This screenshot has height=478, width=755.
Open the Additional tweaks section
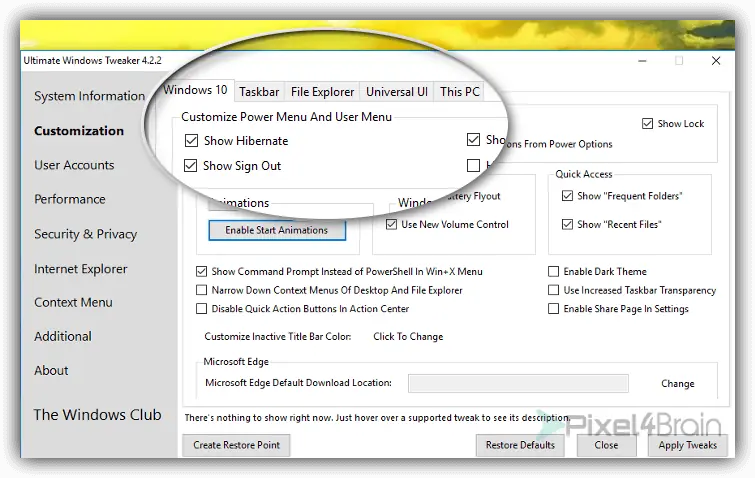[63, 336]
